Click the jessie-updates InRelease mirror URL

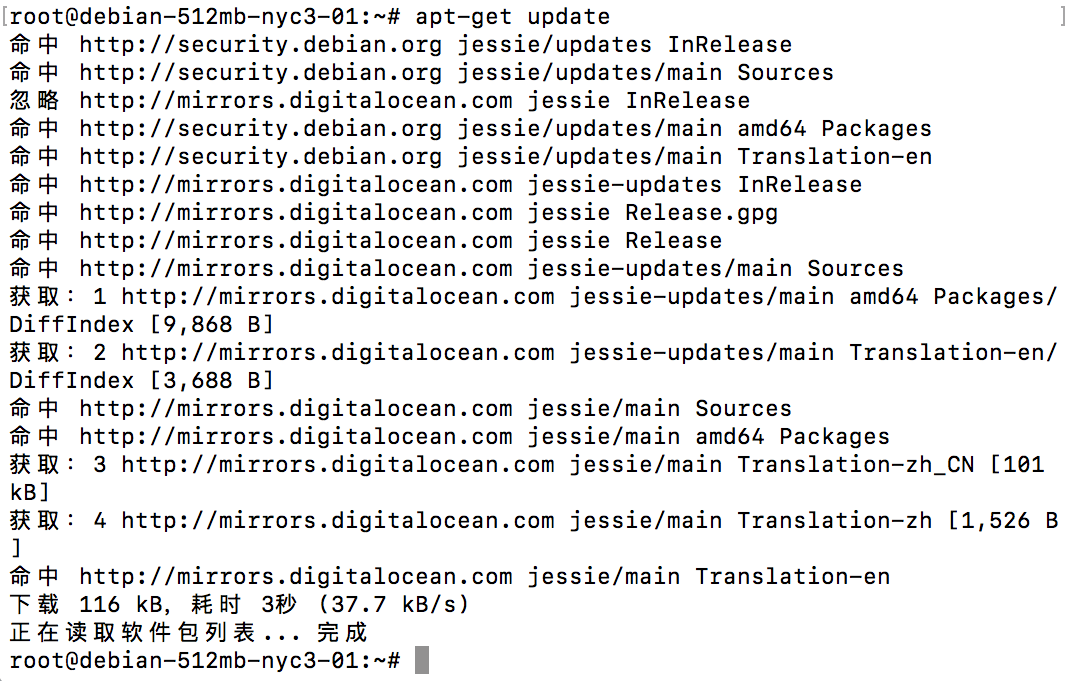[x=470, y=185]
